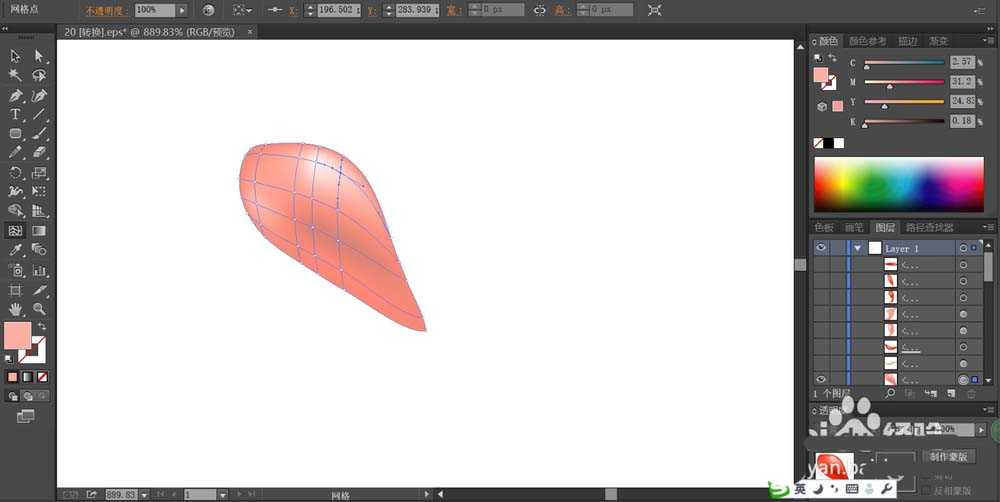Open the opacity 100% dropdown arrow
1000x502 pixels.
pos(181,10)
